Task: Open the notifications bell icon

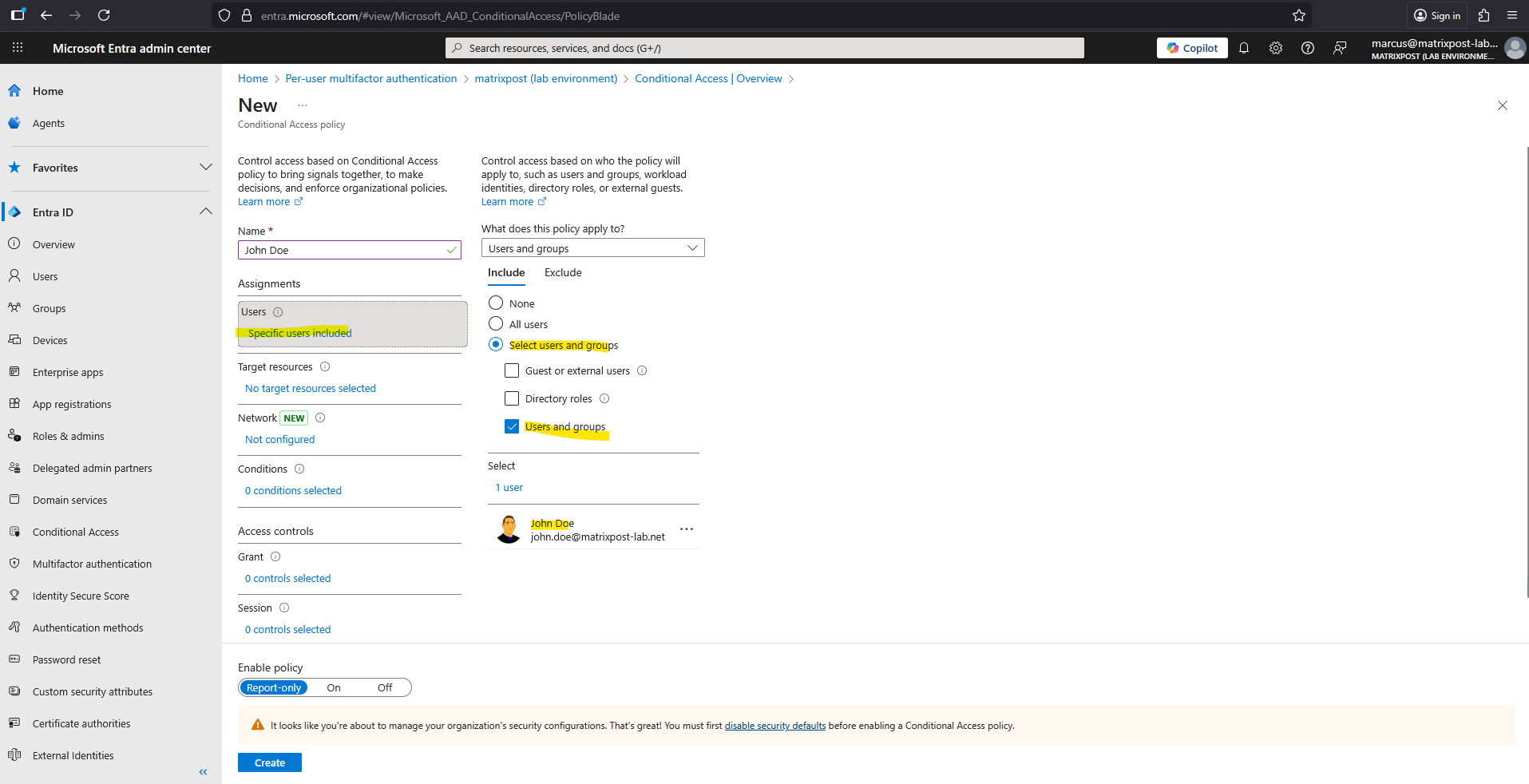Action: 1243,48
